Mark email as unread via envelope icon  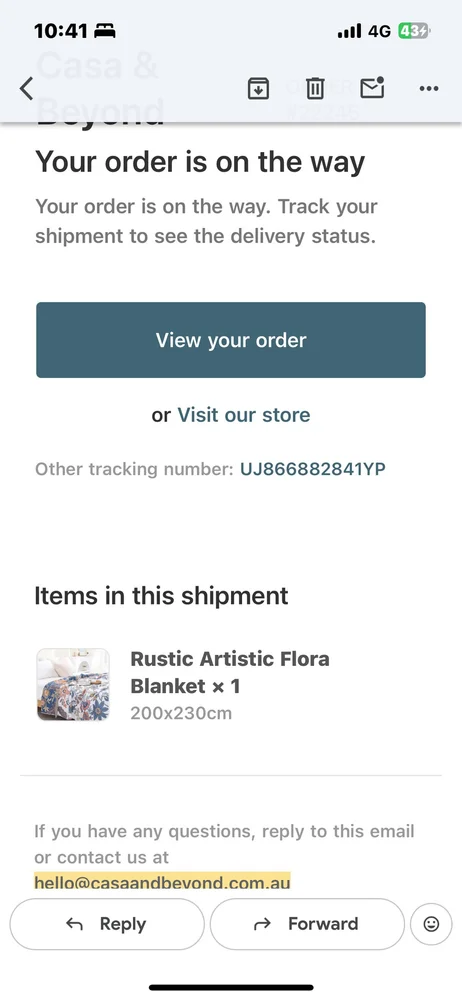[372, 88]
